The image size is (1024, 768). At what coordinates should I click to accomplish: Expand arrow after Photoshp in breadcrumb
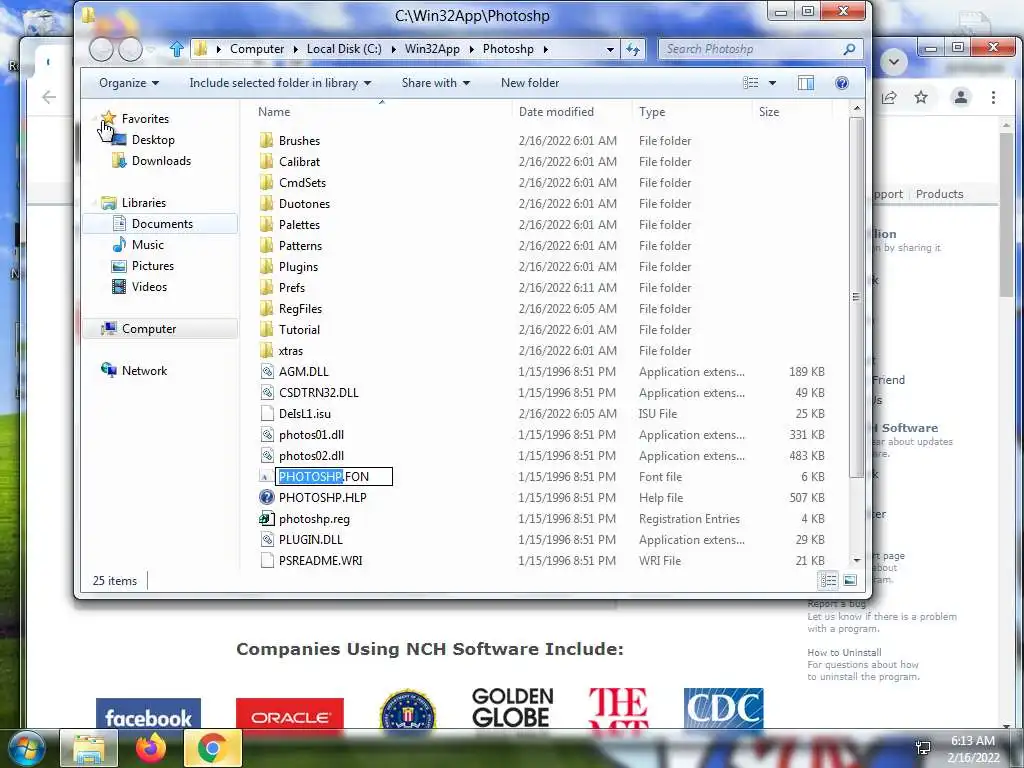point(545,49)
